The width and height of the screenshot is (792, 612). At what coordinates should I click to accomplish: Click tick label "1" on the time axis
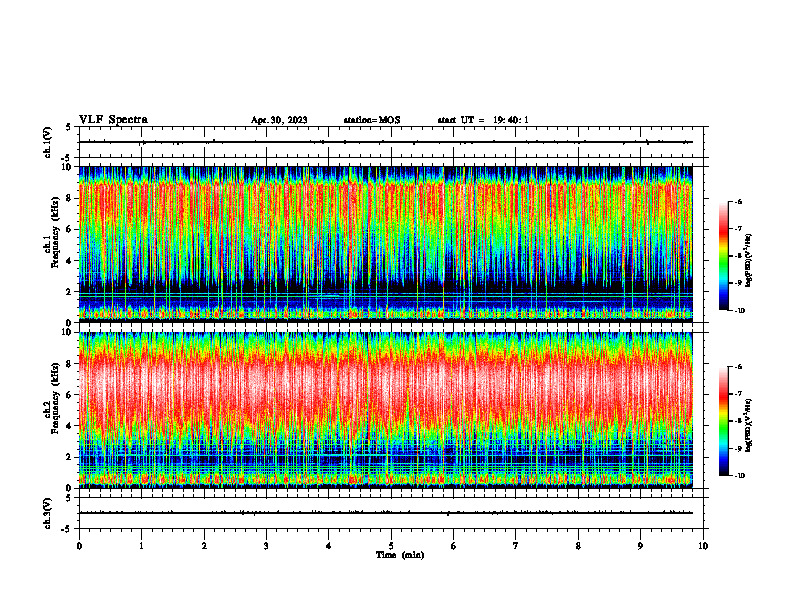[142, 546]
